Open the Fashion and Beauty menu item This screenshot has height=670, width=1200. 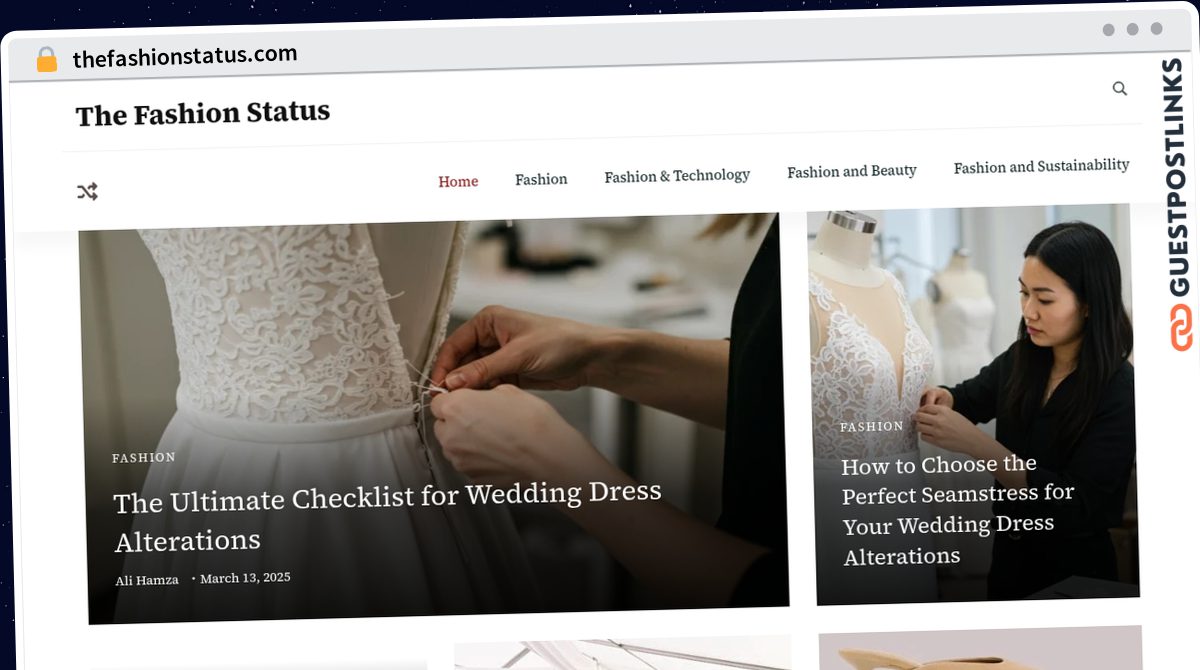852,172
